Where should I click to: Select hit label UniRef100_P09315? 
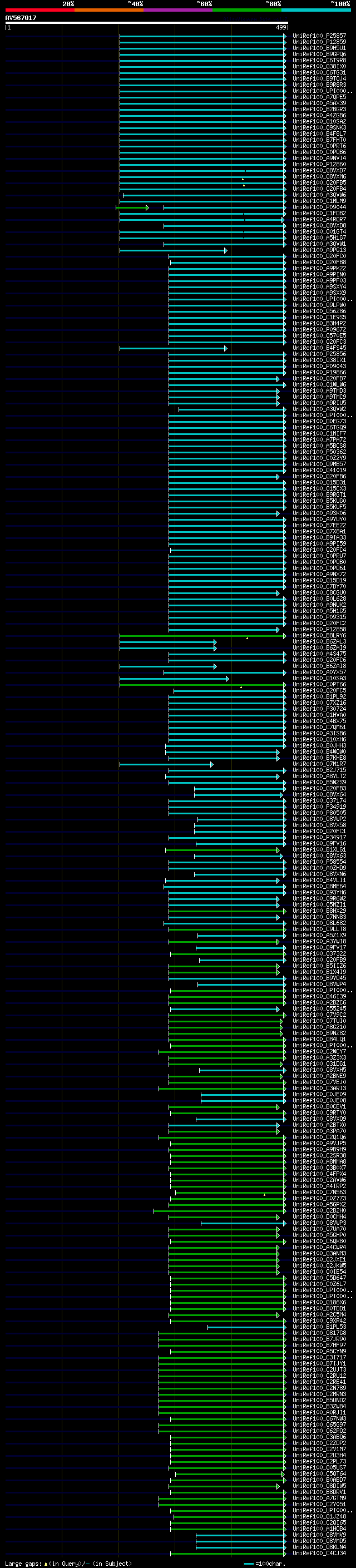319,617
